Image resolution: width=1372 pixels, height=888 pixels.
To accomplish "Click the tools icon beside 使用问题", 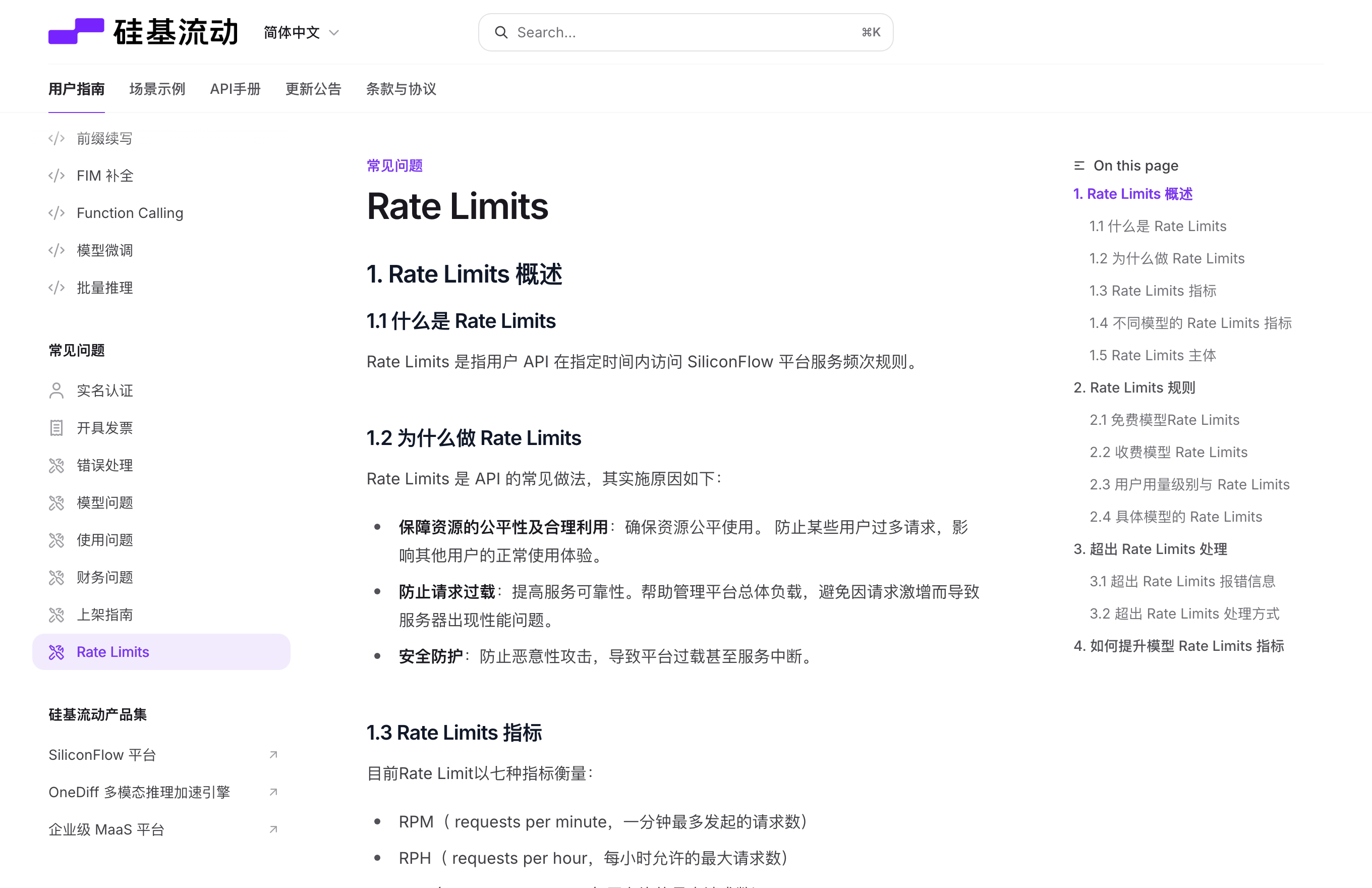I will point(56,540).
